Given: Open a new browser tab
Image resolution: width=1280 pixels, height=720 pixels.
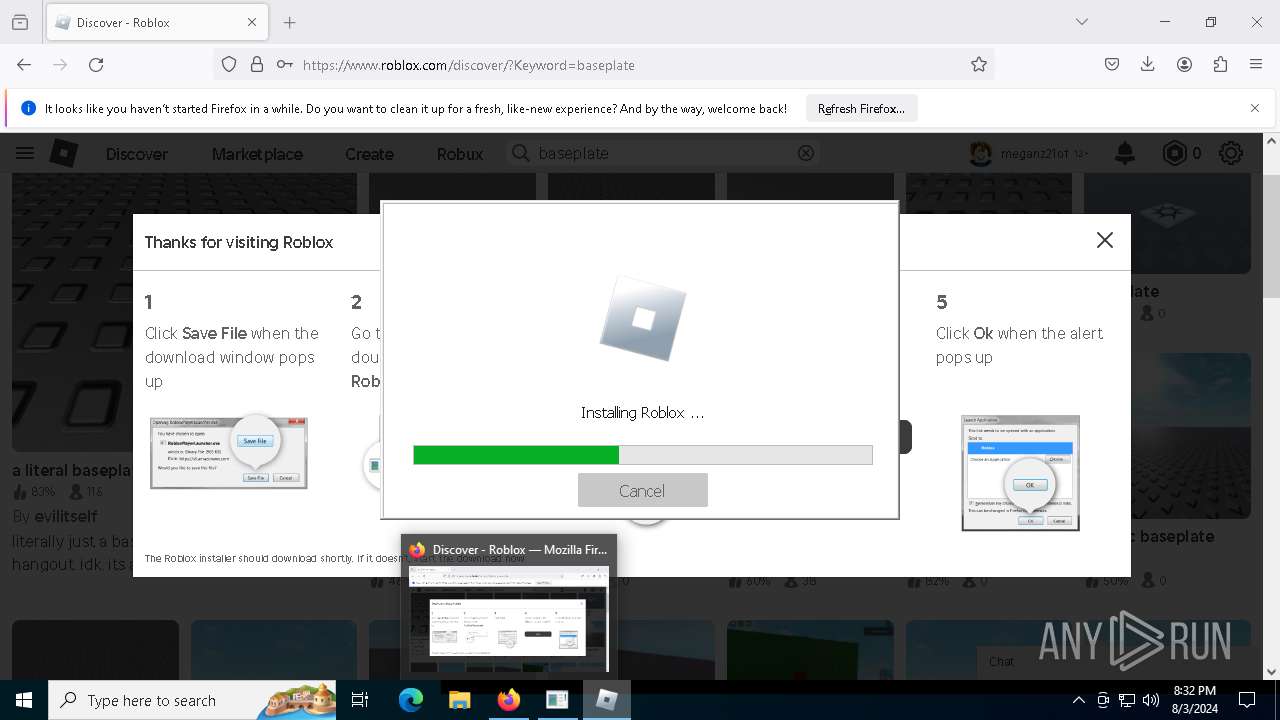Looking at the screenshot, I should tap(290, 22).
